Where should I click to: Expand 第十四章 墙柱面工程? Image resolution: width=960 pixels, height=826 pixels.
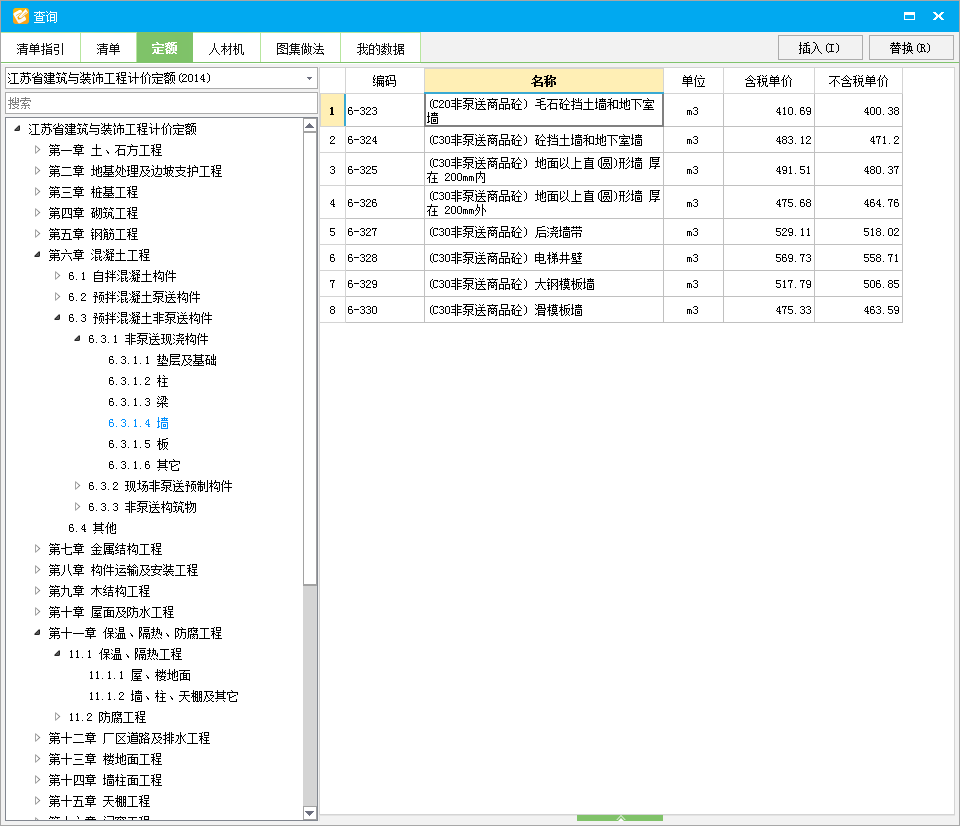pos(37,779)
